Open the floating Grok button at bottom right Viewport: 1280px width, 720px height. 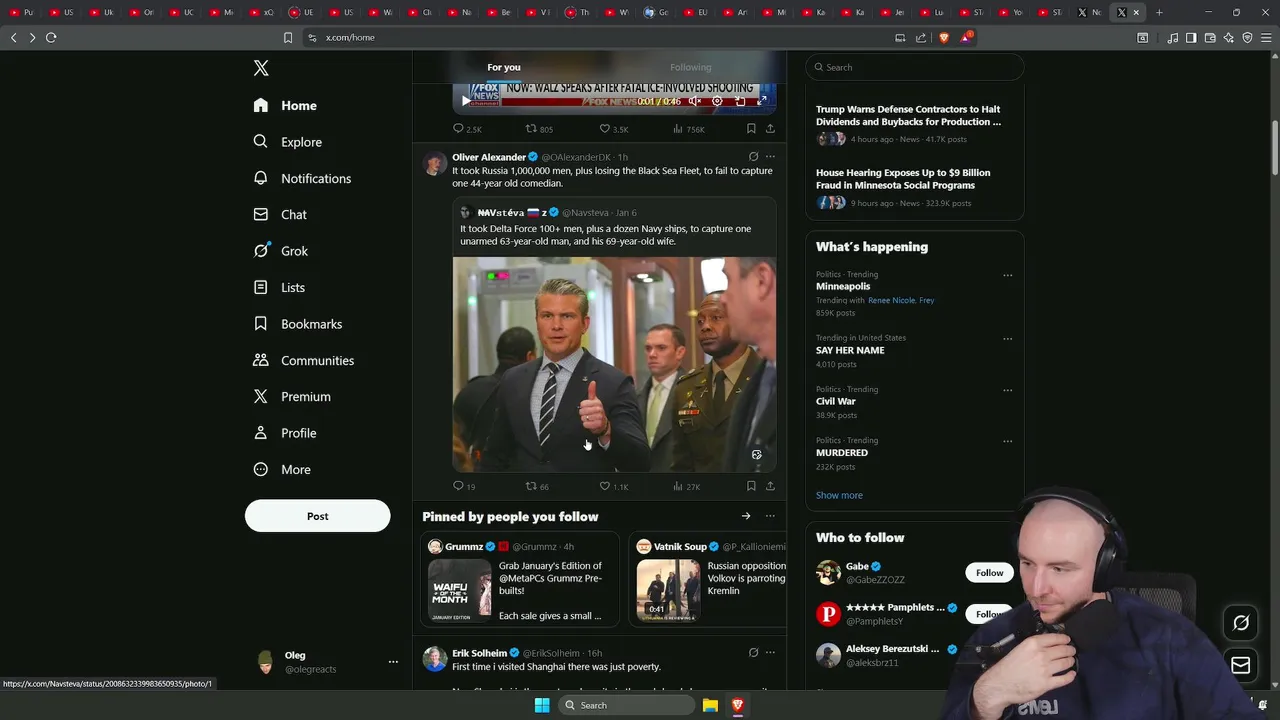coord(1241,623)
